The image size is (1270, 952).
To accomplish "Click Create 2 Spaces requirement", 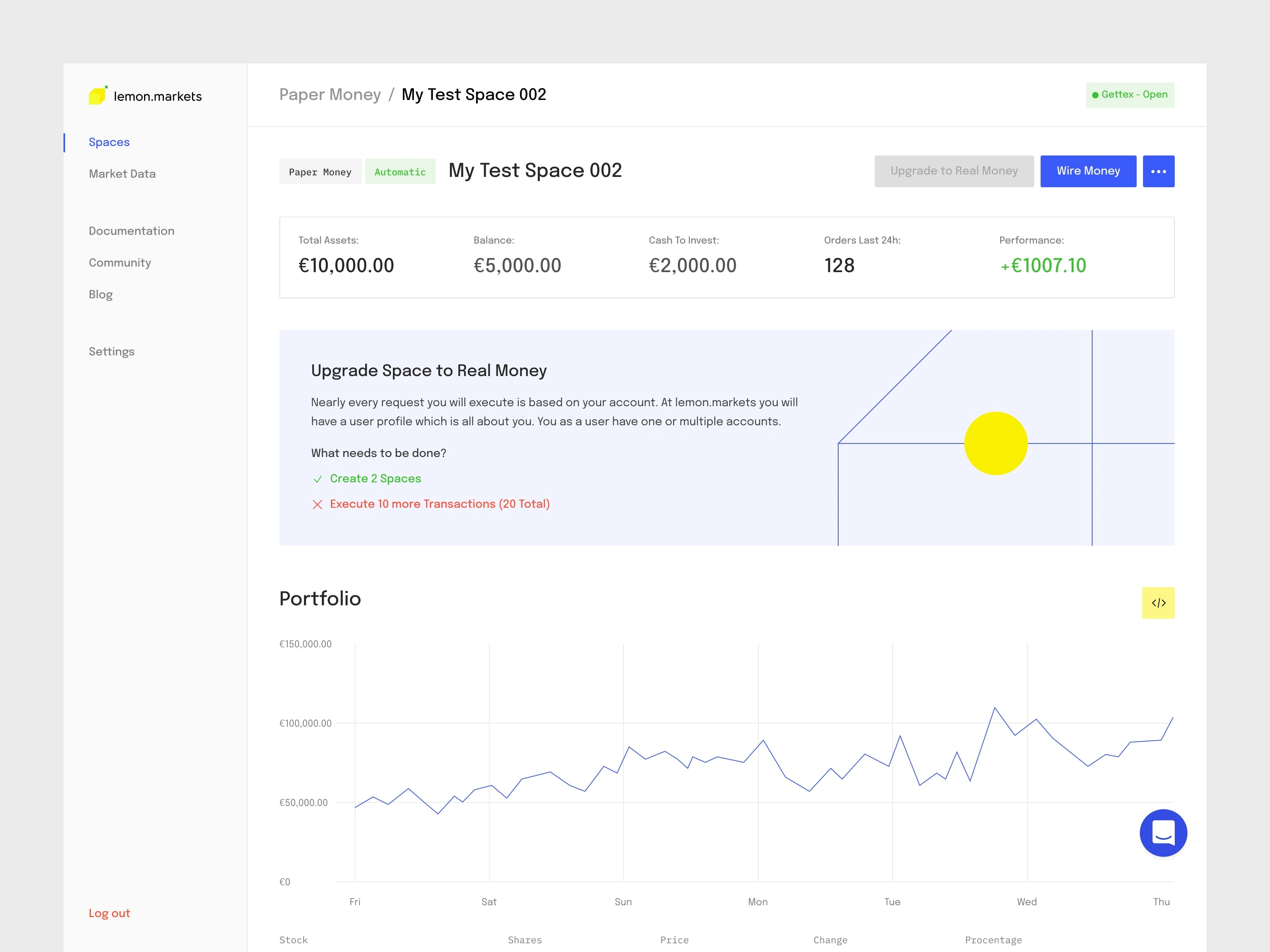I will click(375, 479).
